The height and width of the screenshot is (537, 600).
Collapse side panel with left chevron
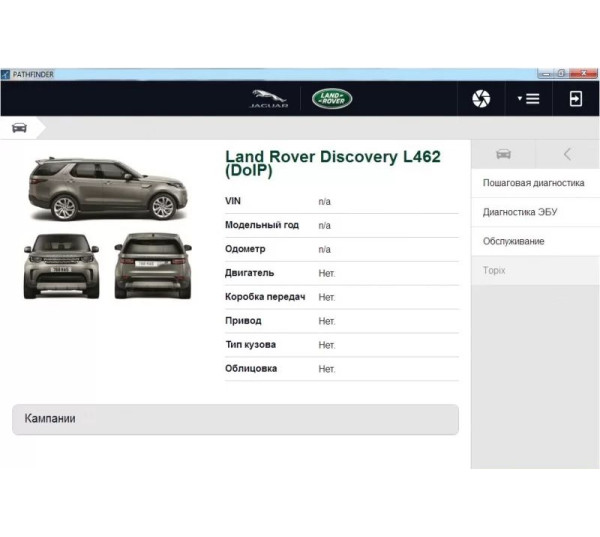tap(567, 154)
